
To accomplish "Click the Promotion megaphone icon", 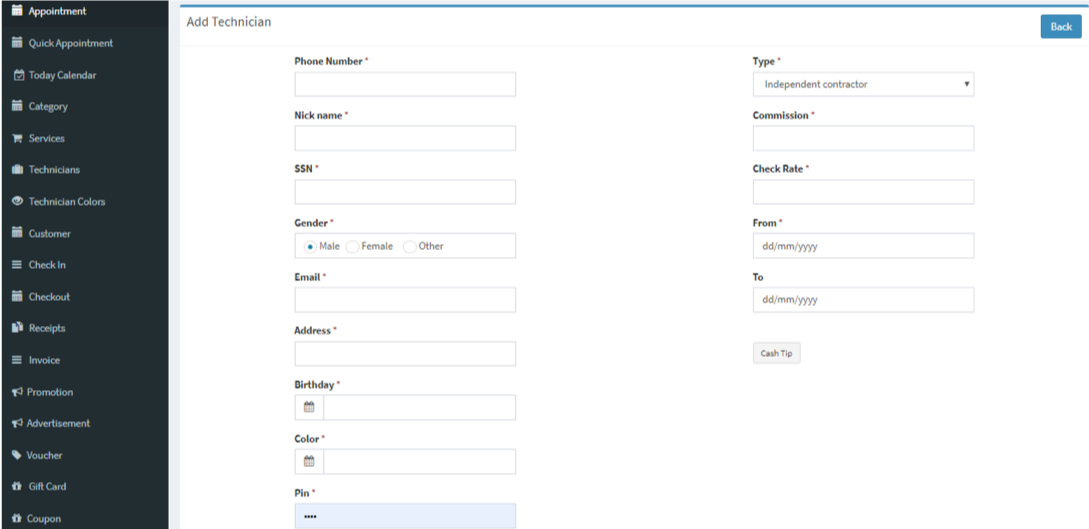I will 17,392.
